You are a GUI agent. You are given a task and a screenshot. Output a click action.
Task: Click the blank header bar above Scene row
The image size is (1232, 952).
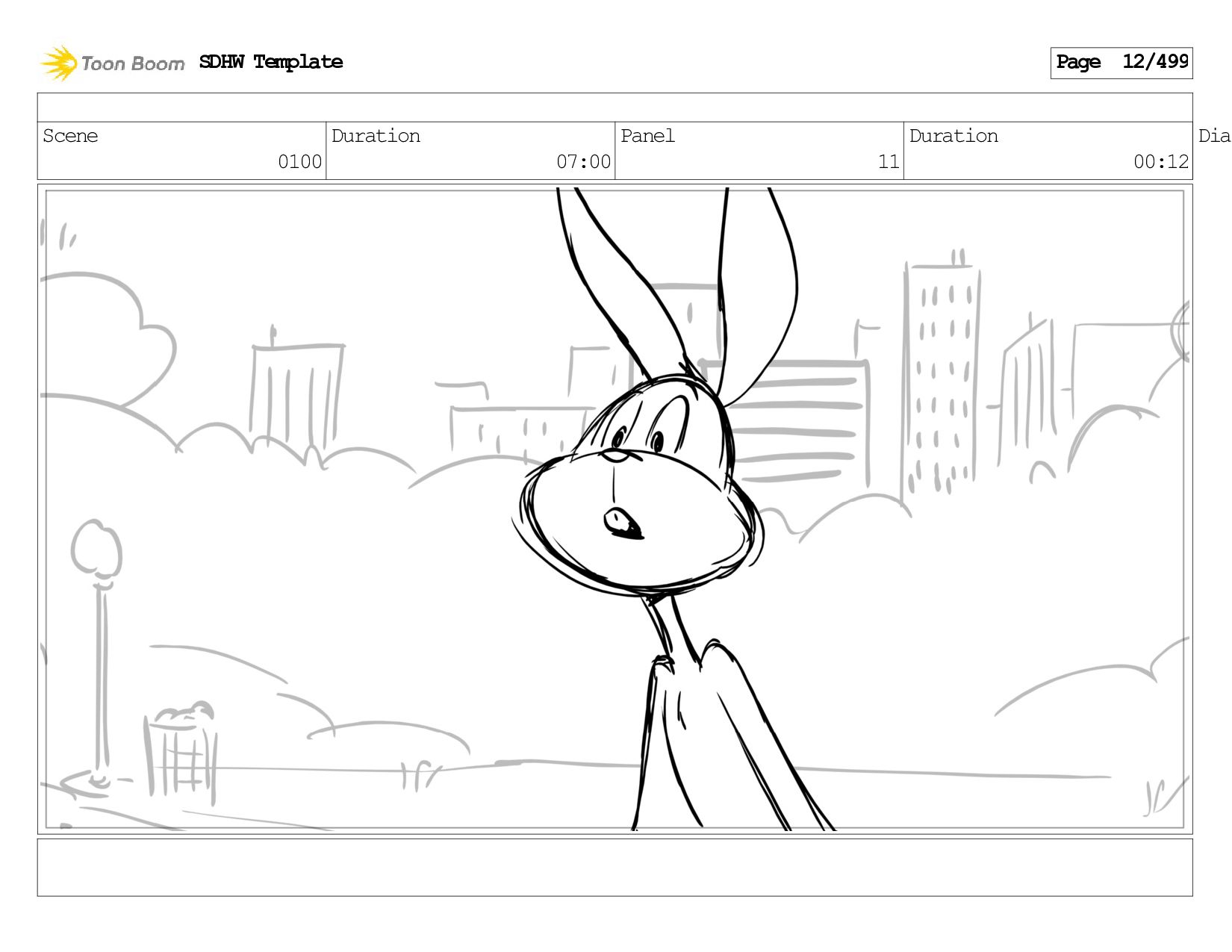(x=615, y=108)
